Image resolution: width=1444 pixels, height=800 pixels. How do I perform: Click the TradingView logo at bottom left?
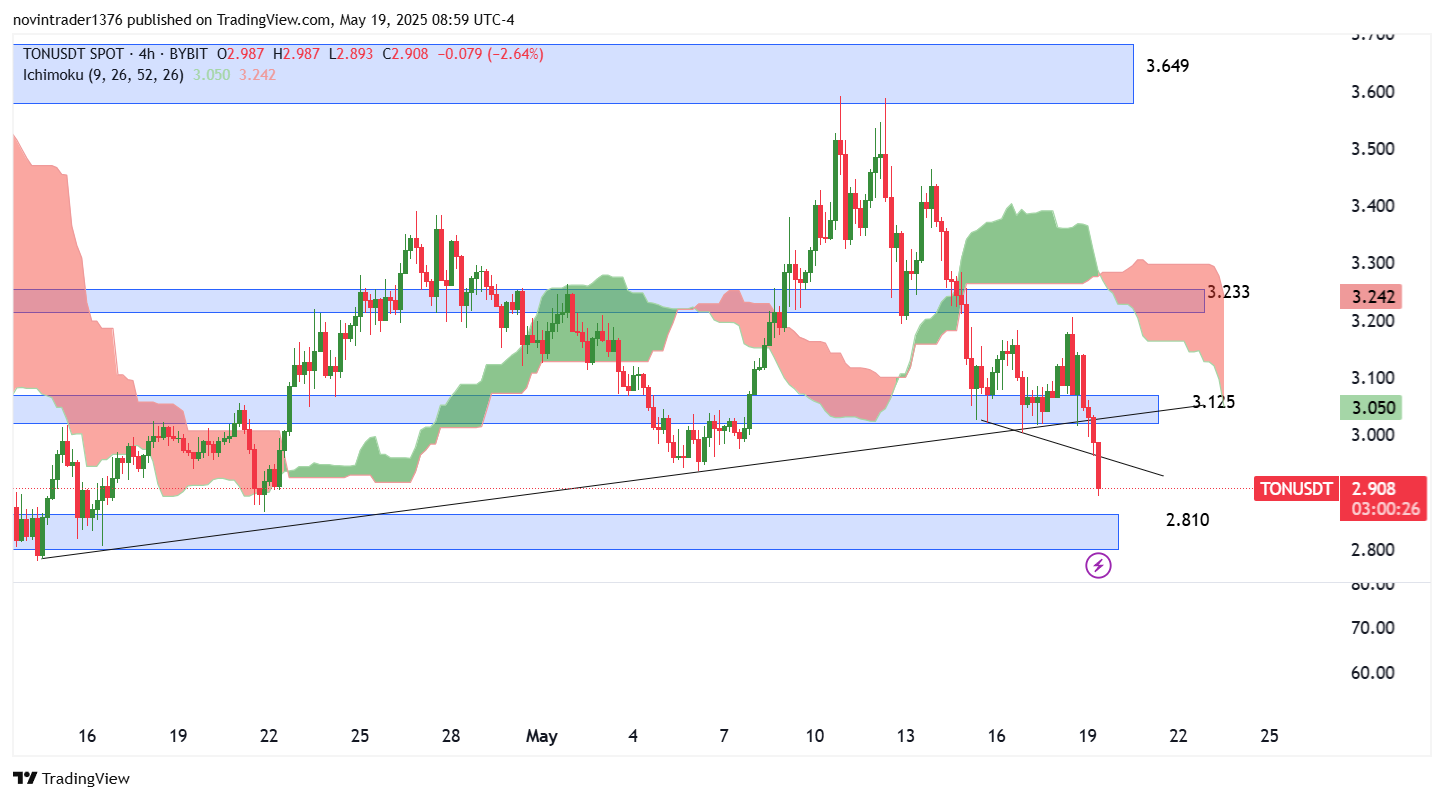pyautogui.click(x=71, y=778)
